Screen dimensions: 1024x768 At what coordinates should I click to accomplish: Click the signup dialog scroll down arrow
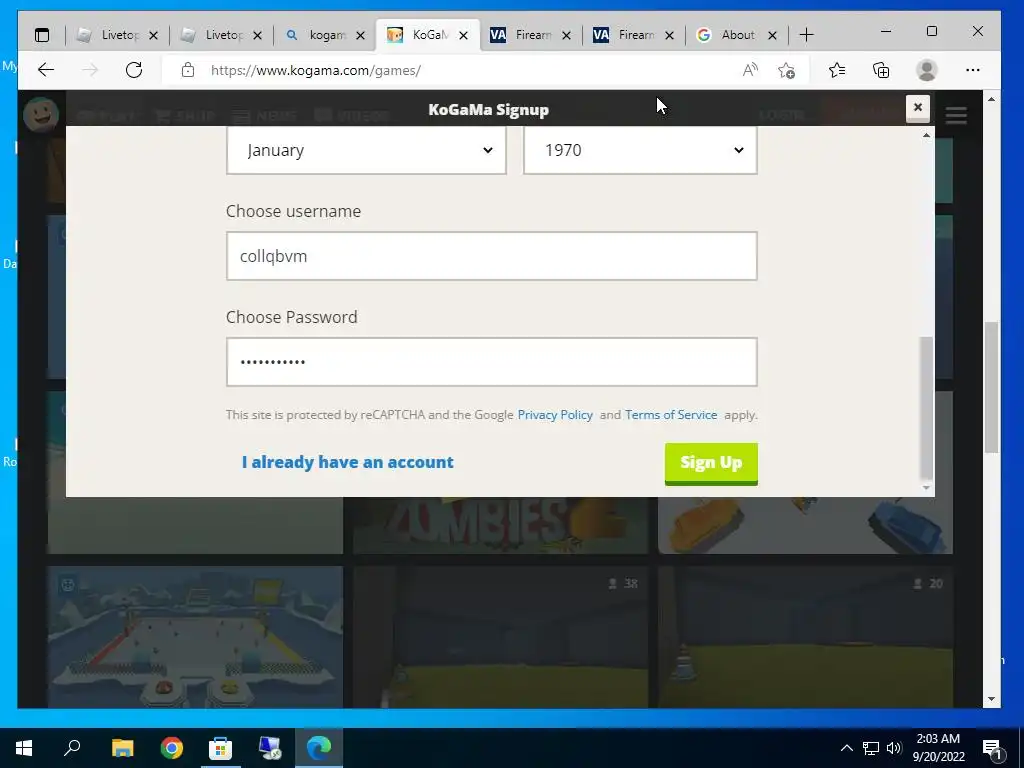coord(926,487)
